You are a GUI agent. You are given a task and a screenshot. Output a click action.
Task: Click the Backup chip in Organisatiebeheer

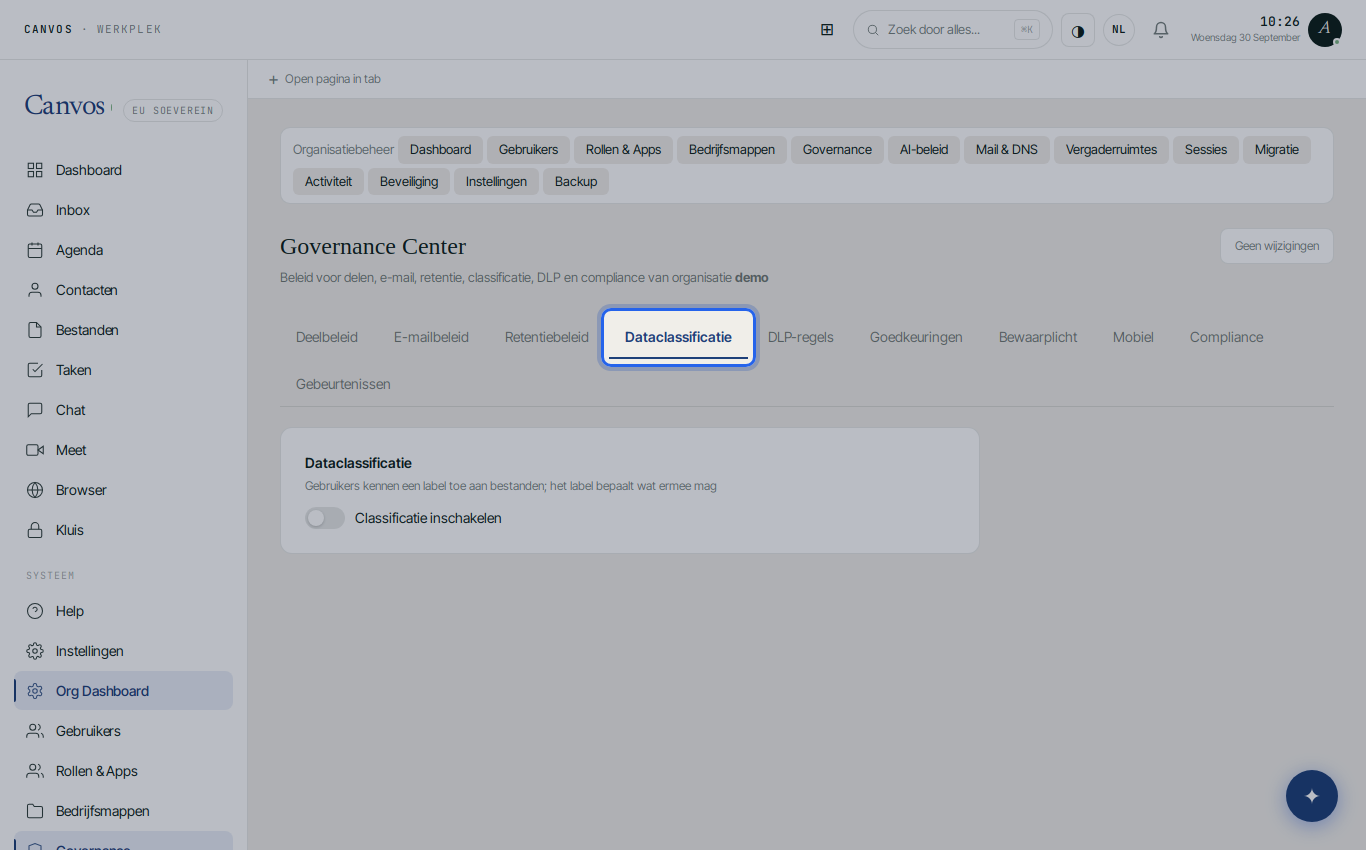pyautogui.click(x=576, y=182)
